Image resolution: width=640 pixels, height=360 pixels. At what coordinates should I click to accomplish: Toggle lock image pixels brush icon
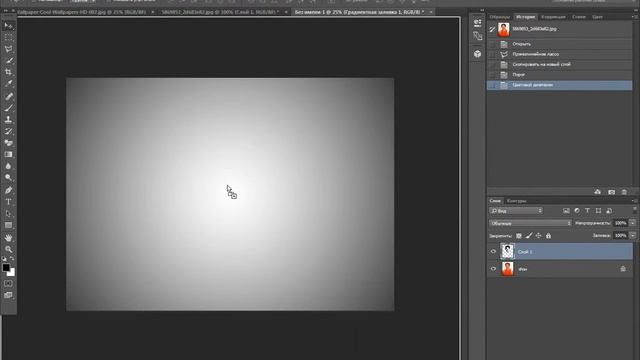529,236
